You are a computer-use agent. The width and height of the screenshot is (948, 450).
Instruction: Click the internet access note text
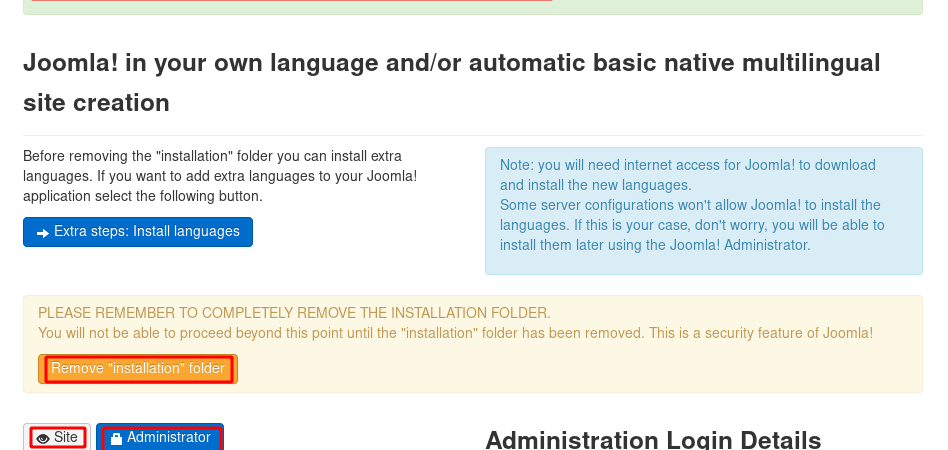pos(687,175)
